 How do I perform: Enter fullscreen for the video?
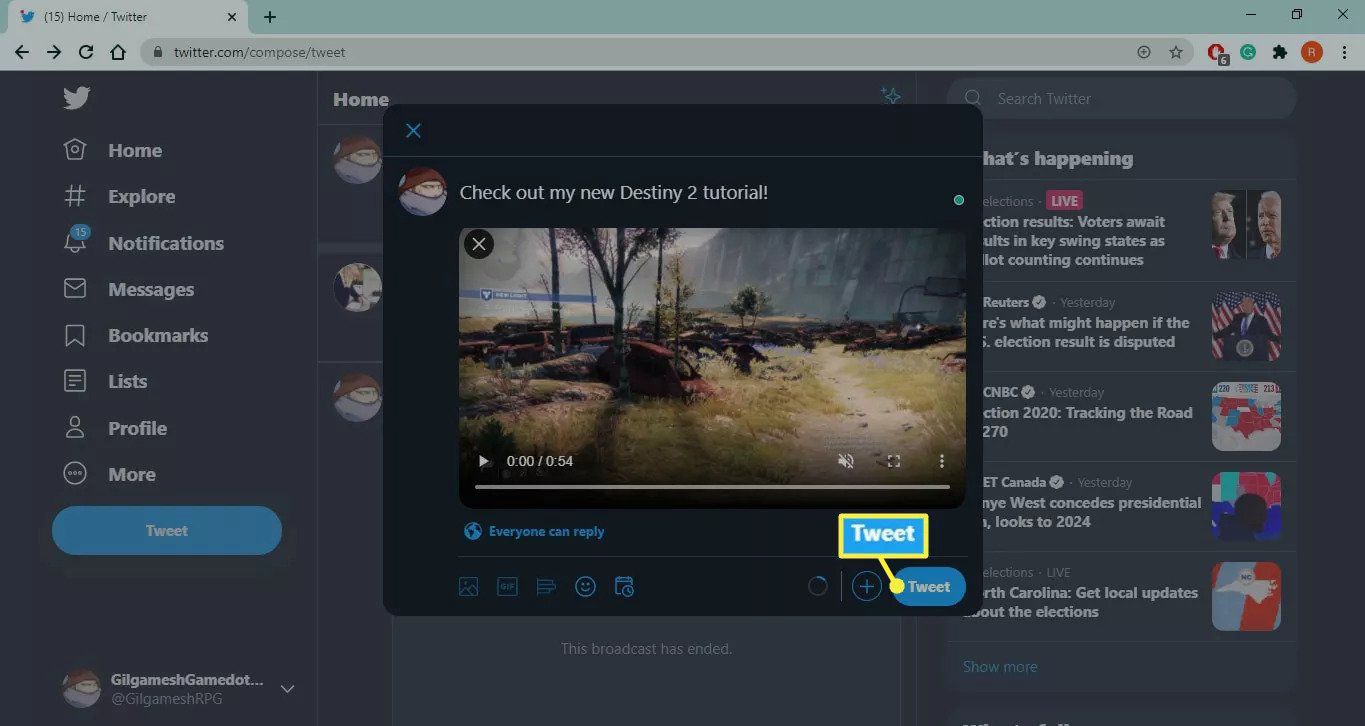coord(894,461)
